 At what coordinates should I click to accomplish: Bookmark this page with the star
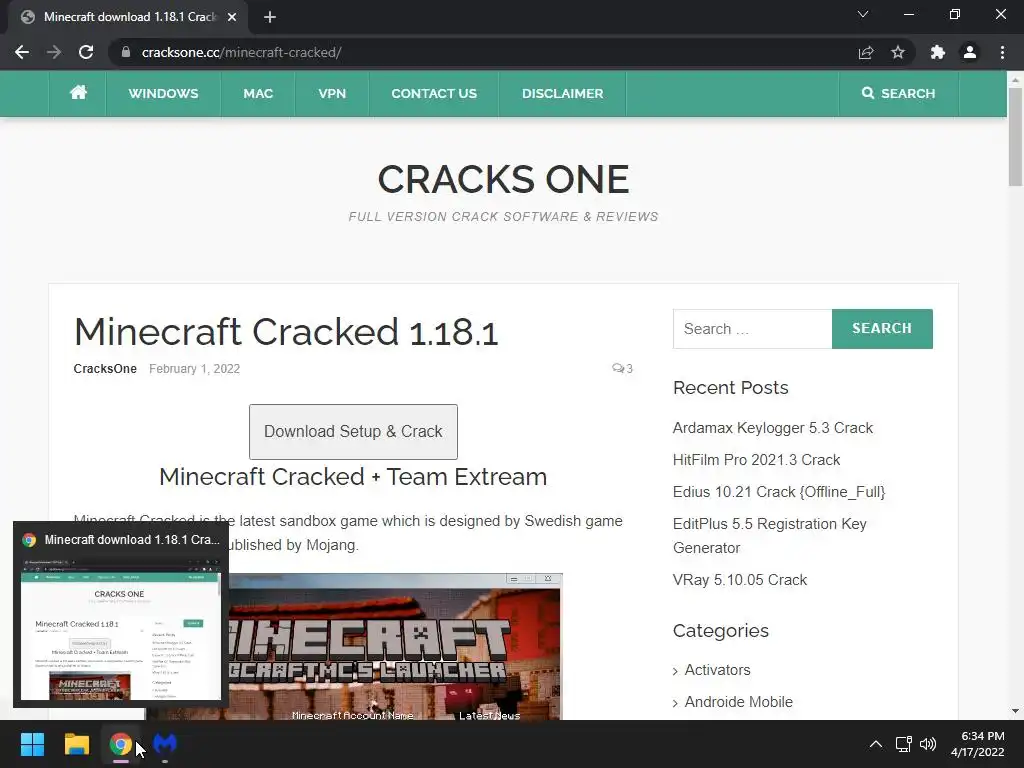click(898, 52)
